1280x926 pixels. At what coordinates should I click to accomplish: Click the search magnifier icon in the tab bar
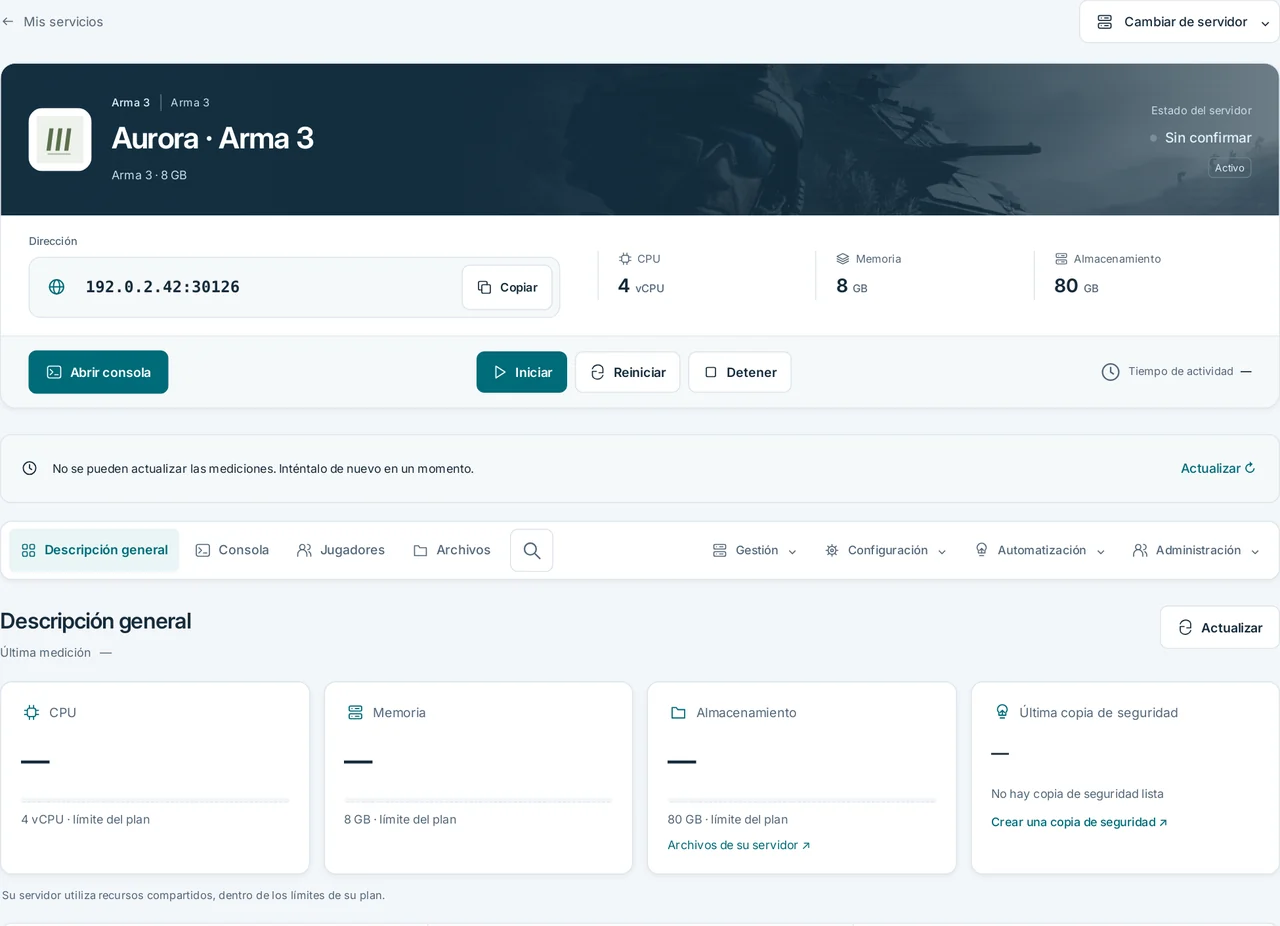532,550
